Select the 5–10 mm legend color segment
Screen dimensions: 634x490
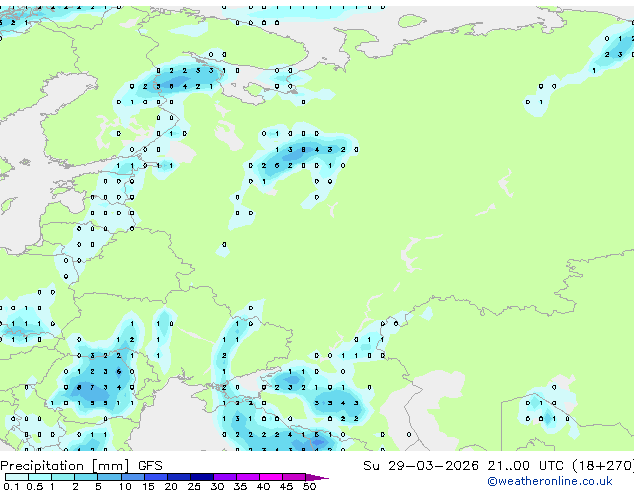pos(110,477)
